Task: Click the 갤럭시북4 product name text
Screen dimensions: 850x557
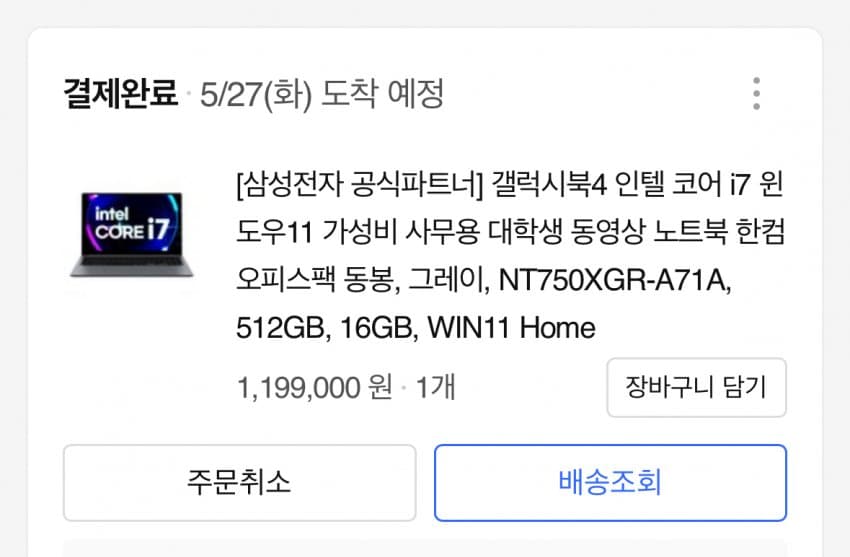Action: pos(549,185)
